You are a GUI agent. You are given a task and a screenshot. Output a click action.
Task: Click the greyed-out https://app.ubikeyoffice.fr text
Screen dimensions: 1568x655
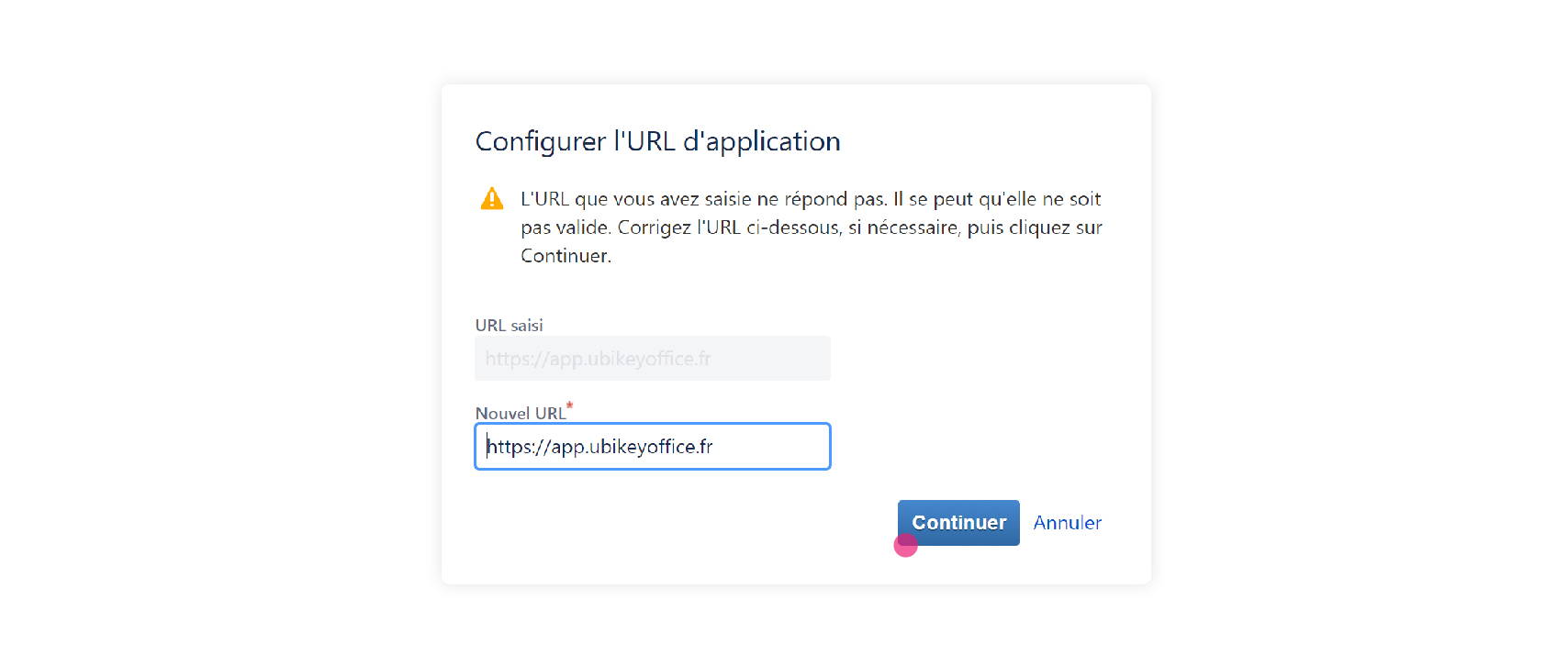pyautogui.click(x=598, y=359)
